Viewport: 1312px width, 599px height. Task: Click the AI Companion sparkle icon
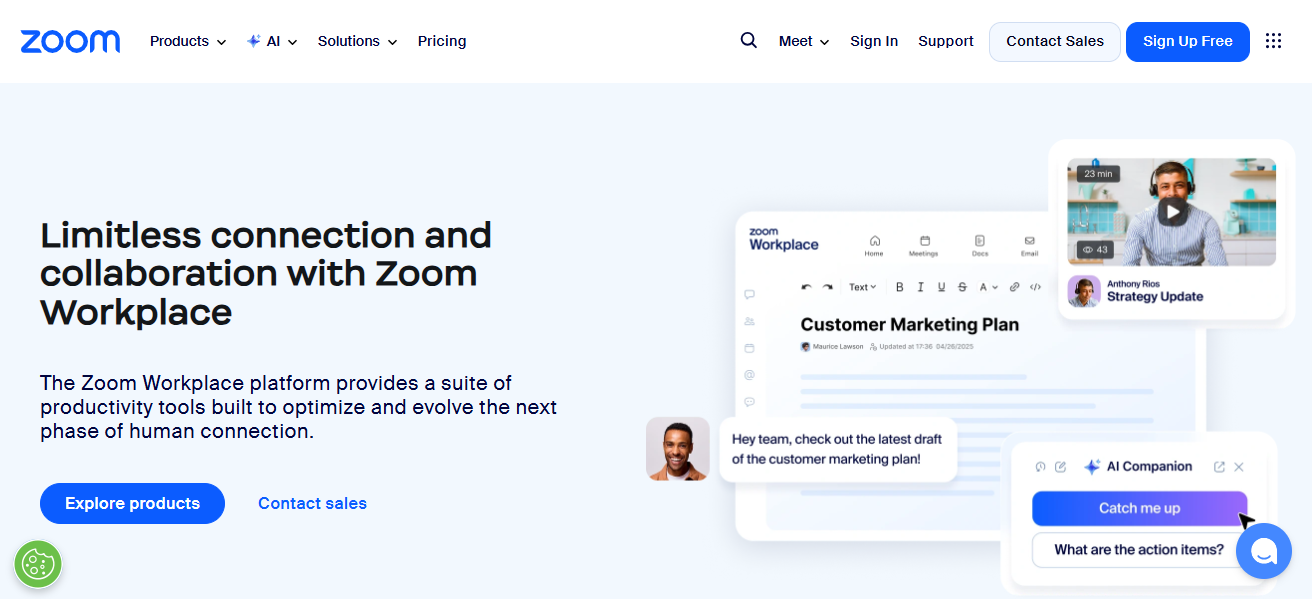click(x=1092, y=467)
